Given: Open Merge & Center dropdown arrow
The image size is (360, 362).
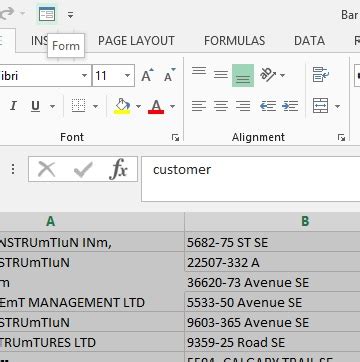Looking at the screenshot, I should (337, 106).
